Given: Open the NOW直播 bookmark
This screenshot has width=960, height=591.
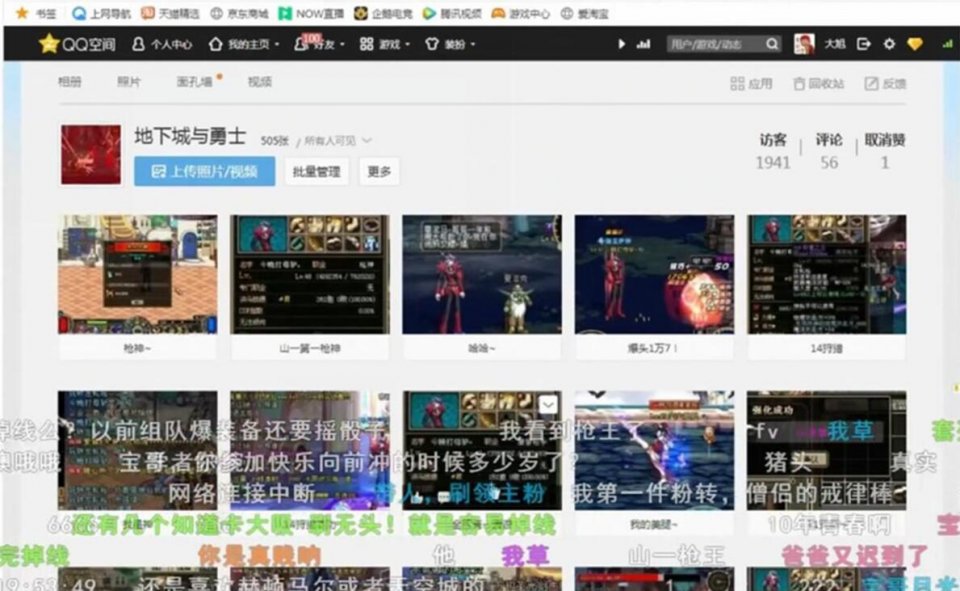Looking at the screenshot, I should point(311,13).
